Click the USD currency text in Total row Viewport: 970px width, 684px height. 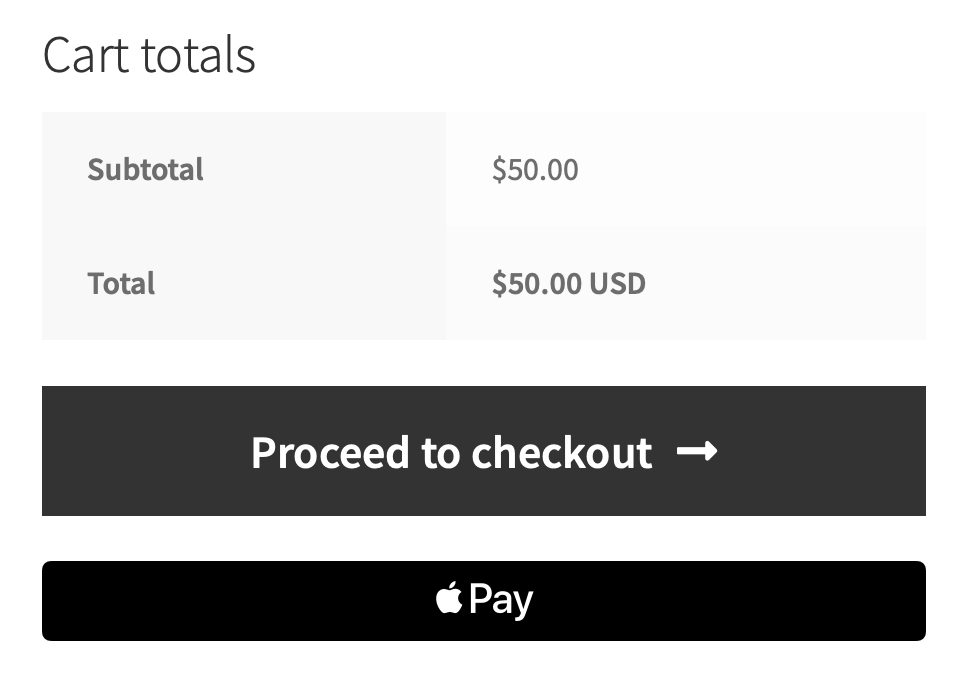pyautogui.click(x=617, y=284)
